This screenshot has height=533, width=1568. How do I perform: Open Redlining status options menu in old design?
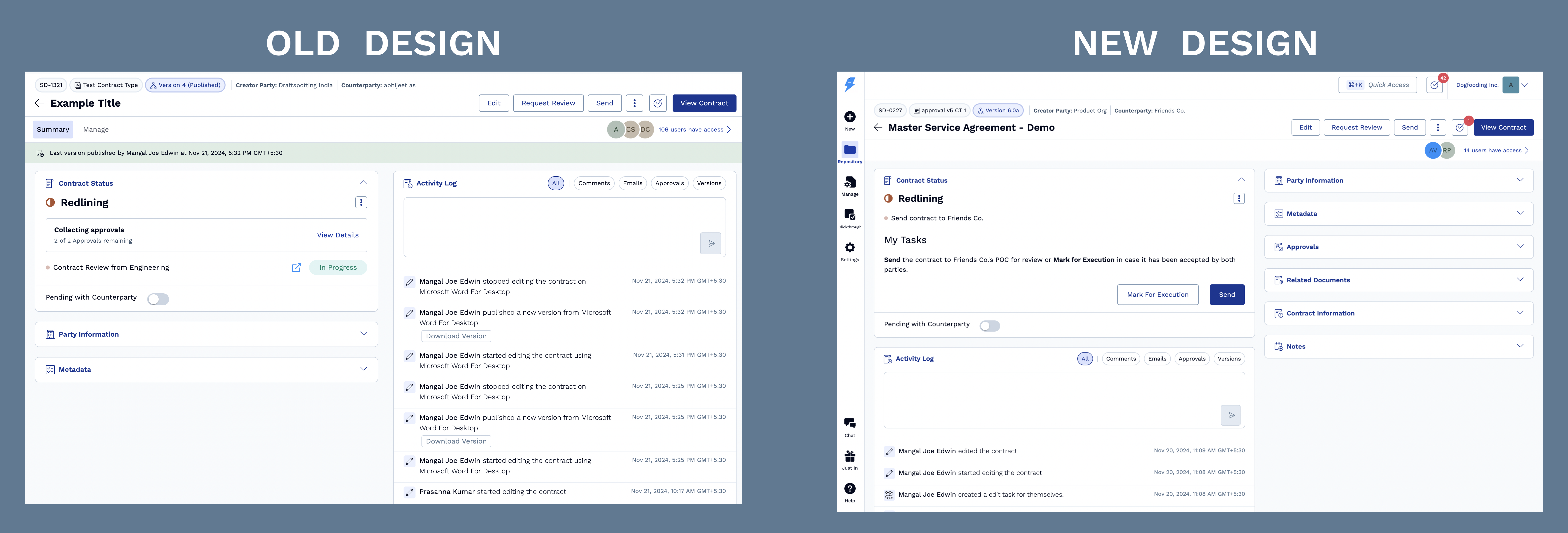point(361,203)
